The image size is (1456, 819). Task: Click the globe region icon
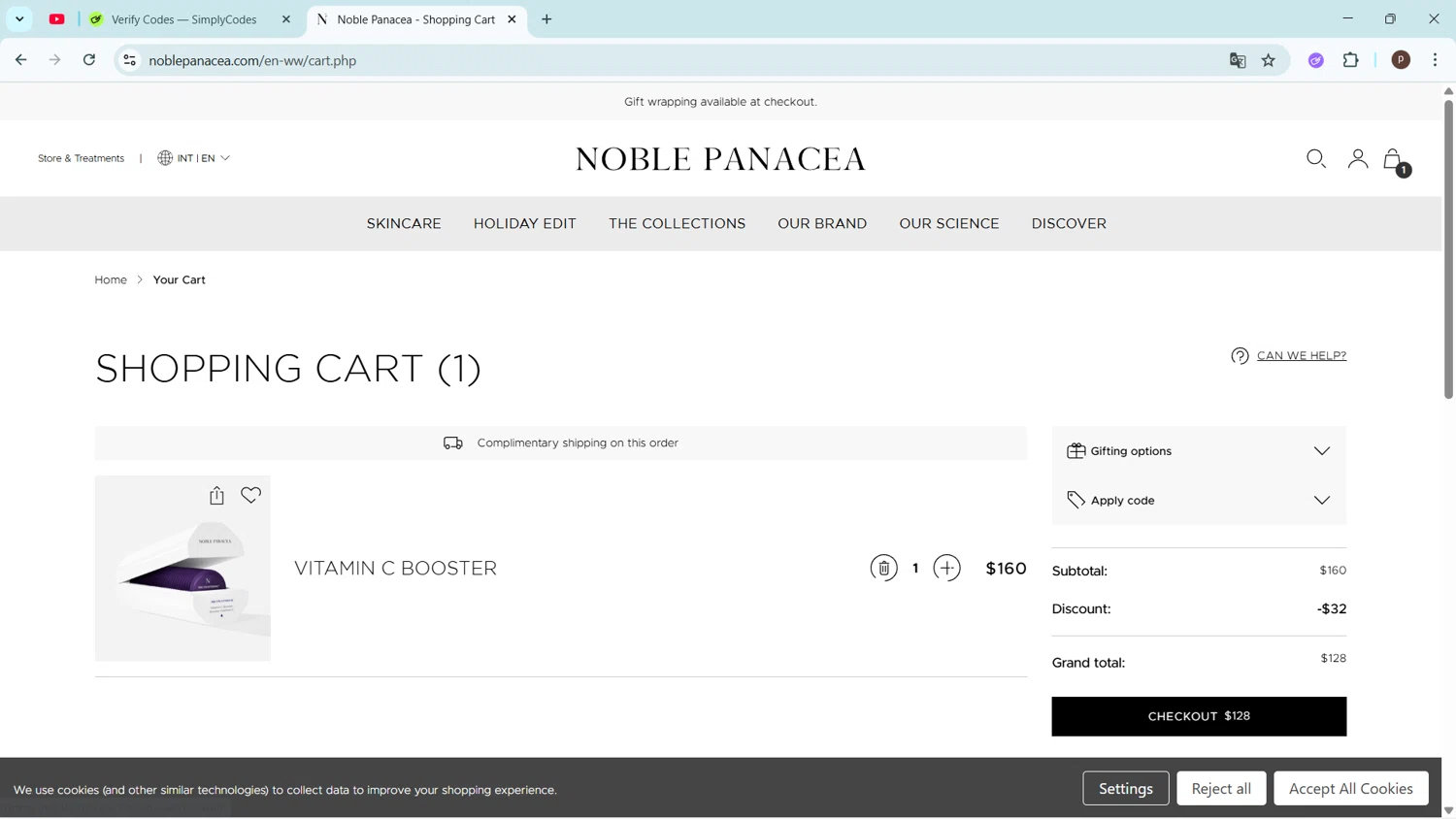(x=165, y=158)
